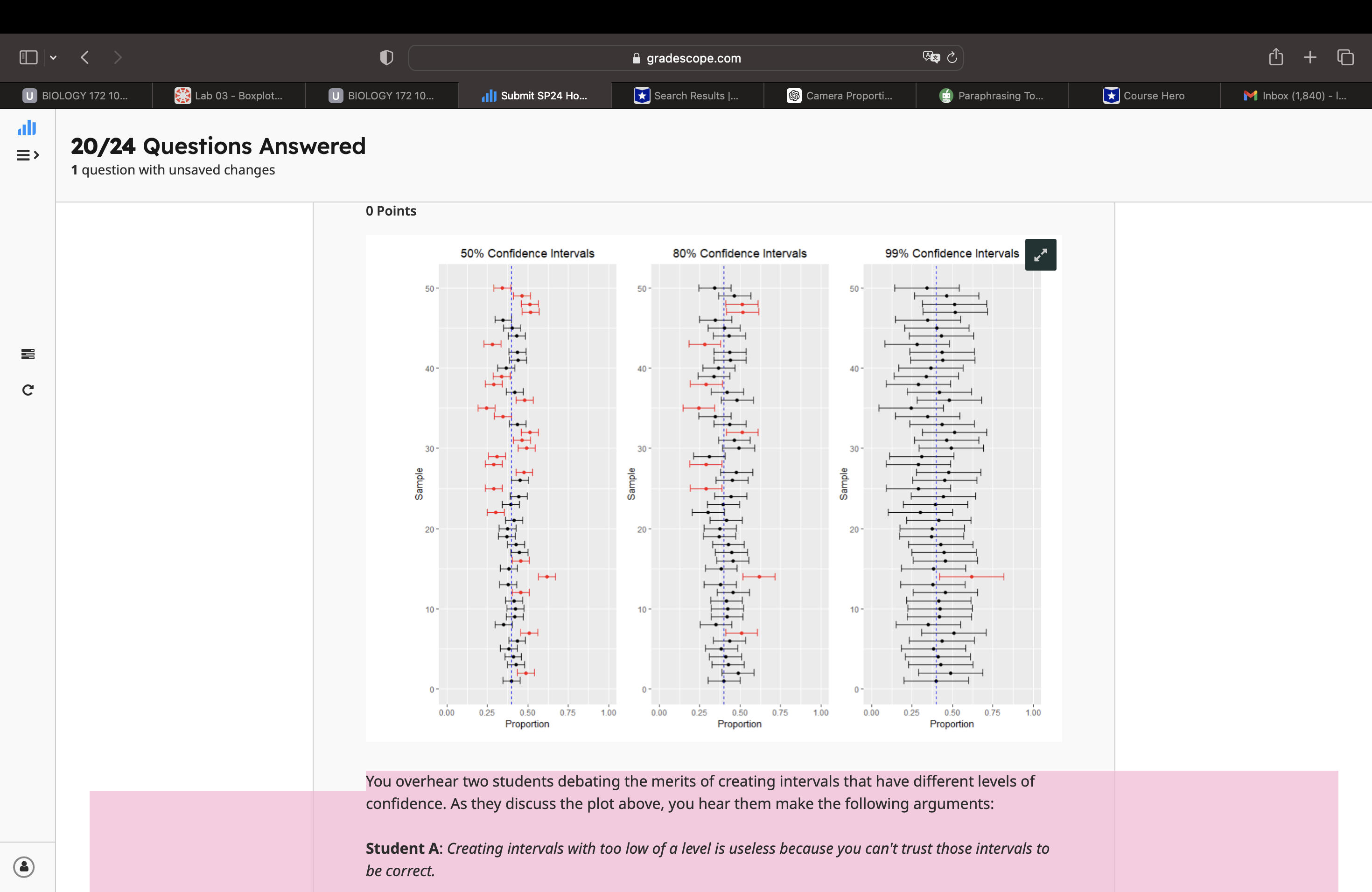This screenshot has height=892, width=1372.
Task: Expand the Gradescope sidebar menu
Action: (27, 155)
